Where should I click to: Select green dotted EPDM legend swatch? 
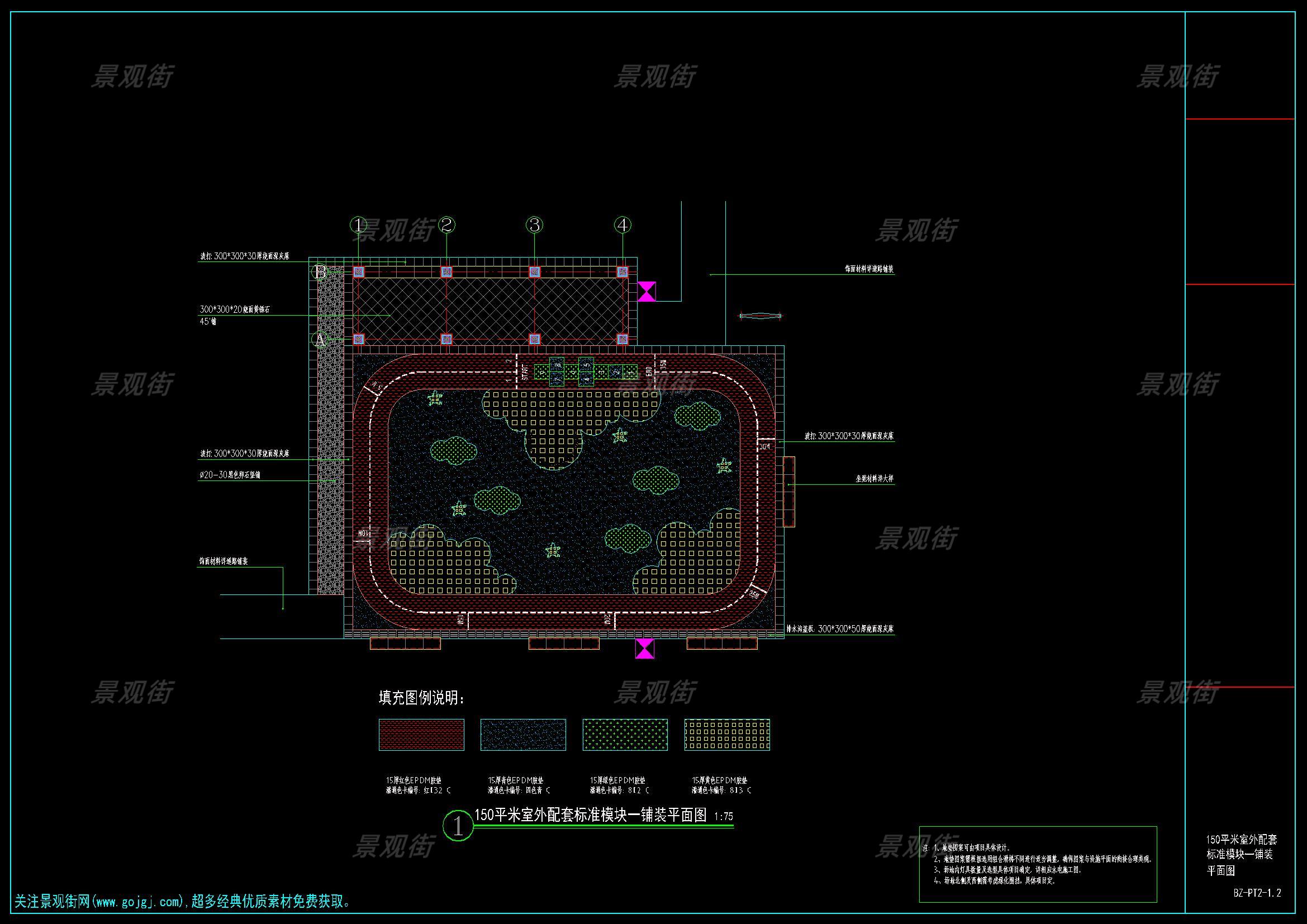click(625, 735)
